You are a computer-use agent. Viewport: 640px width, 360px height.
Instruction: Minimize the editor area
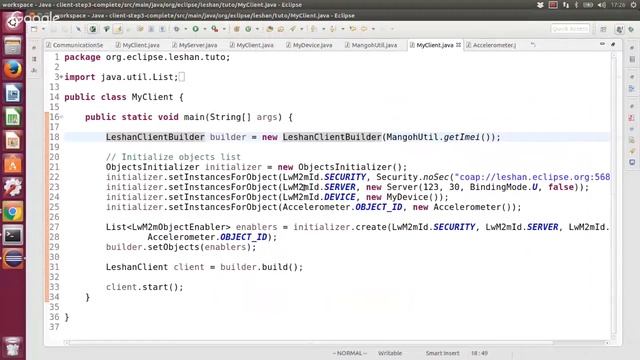coord(602,44)
